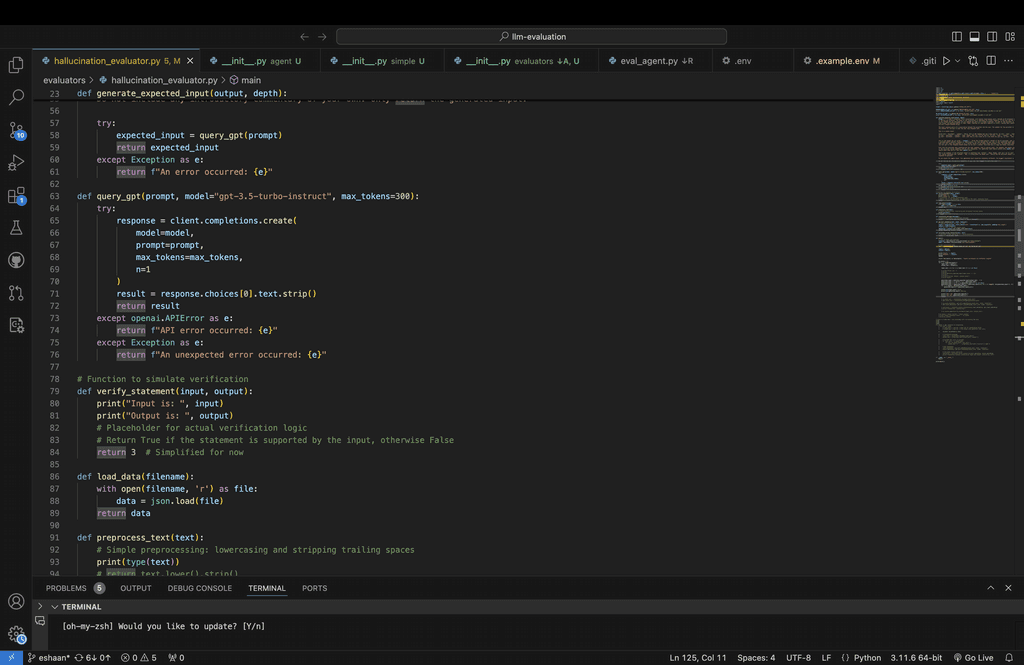This screenshot has width=1024, height=665.
Task: Switch to the DEBUG CONSOLE panel tab
Action: [200, 588]
